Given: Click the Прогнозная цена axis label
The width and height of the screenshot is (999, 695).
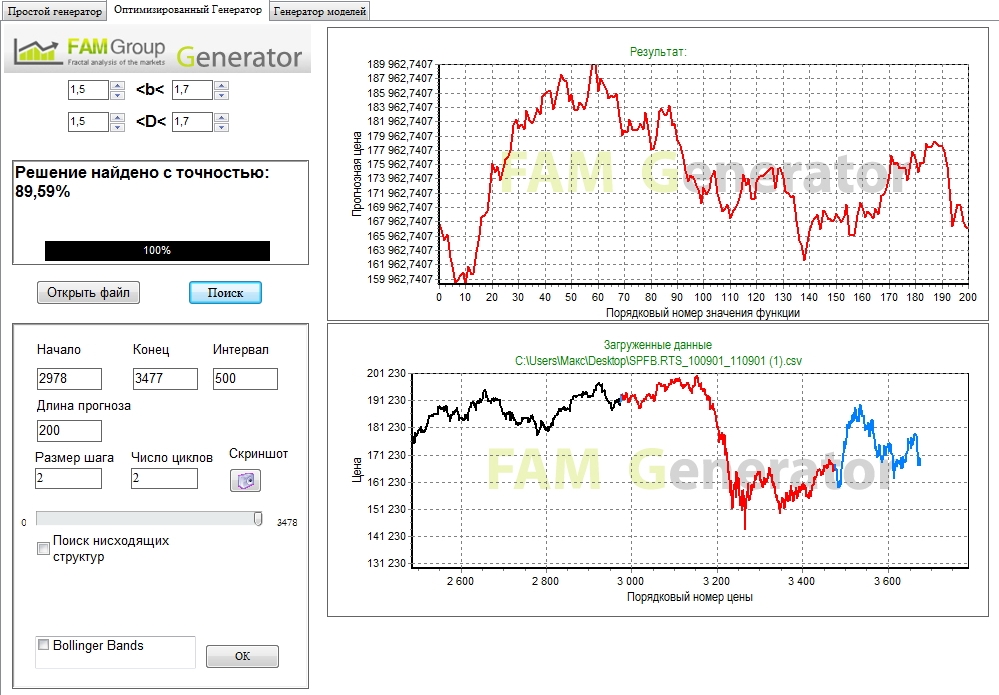Looking at the screenshot, I should pos(357,173).
